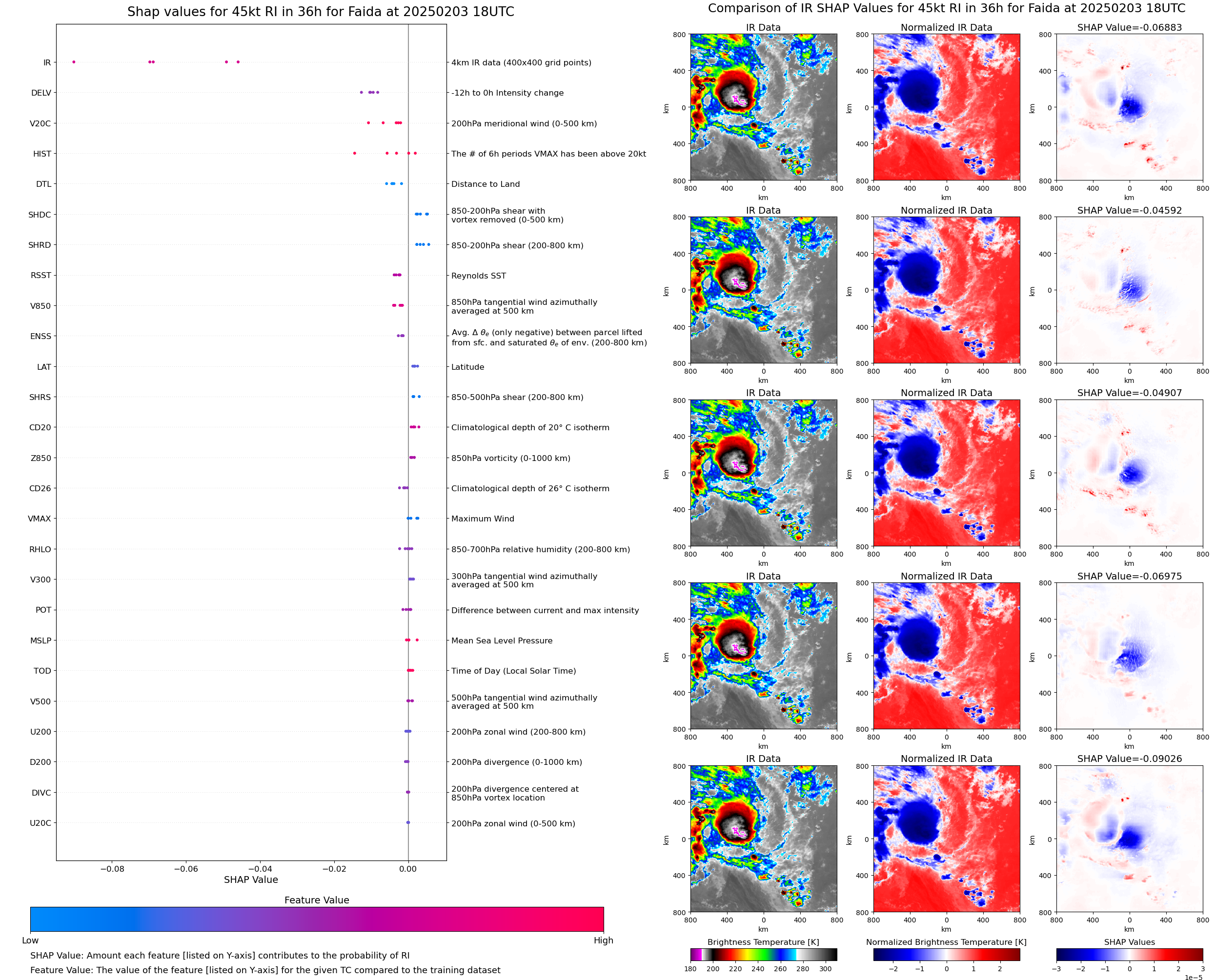Click the leftmost HIST row data point
The width and height of the screenshot is (1215, 980).
[x=355, y=154]
